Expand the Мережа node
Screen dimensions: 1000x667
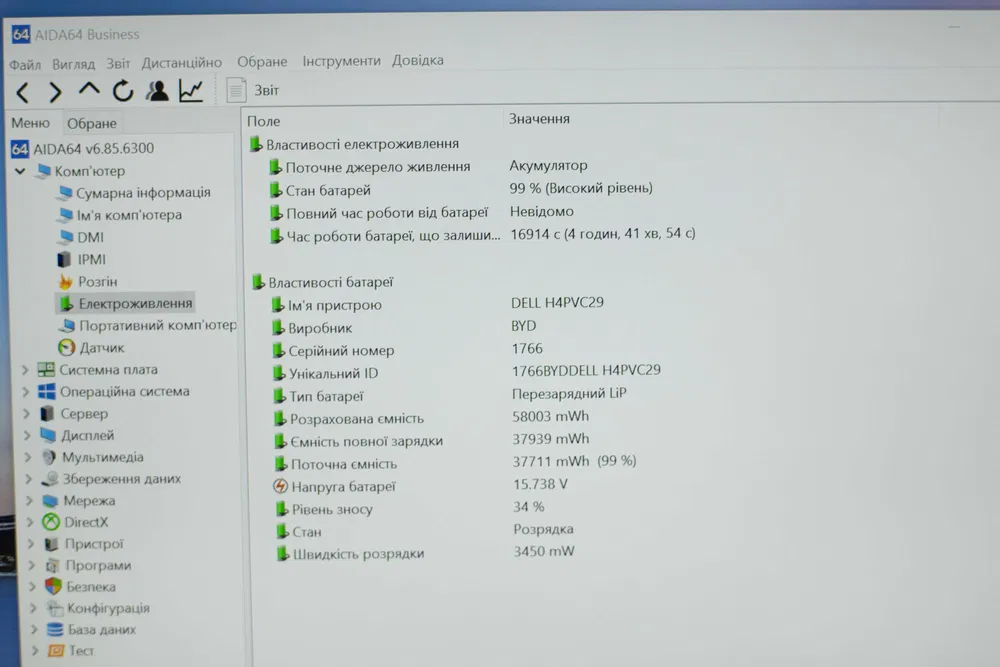pyautogui.click(x=29, y=501)
